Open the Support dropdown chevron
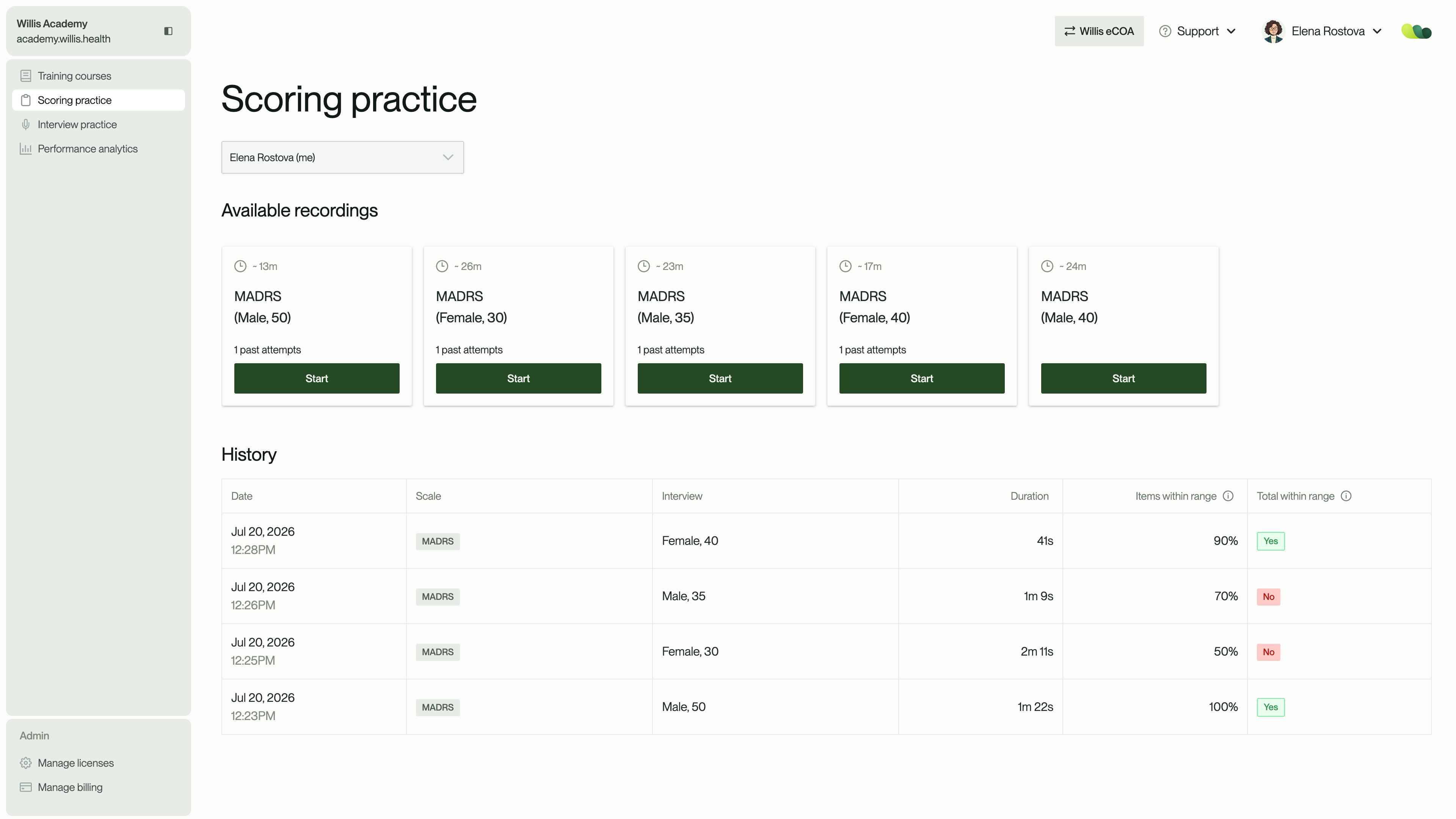The height and width of the screenshot is (819, 1456). pos(1231,31)
